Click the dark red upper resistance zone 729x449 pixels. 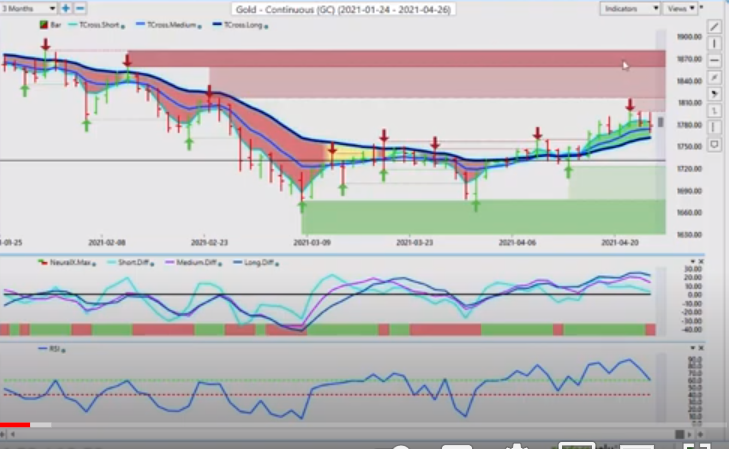tap(396, 59)
